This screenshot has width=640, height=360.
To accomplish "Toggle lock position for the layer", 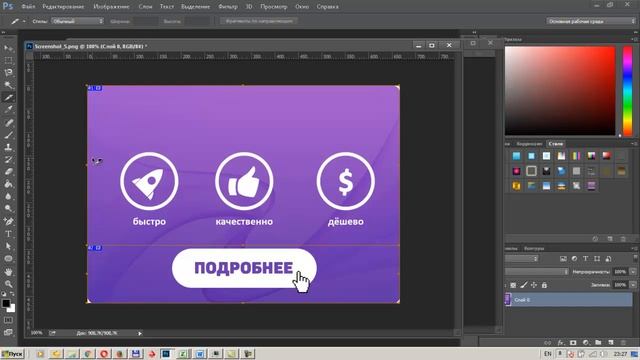I will [x=534, y=285].
